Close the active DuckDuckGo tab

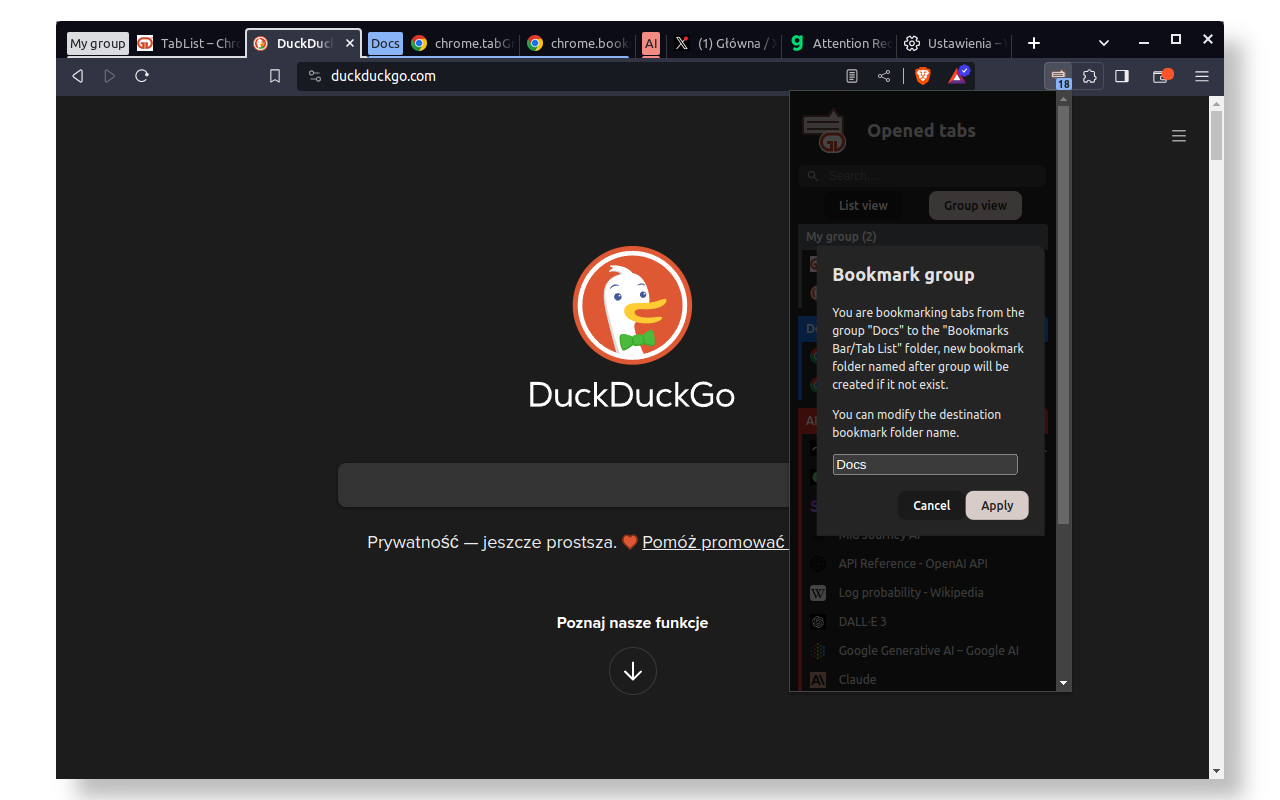[350, 43]
